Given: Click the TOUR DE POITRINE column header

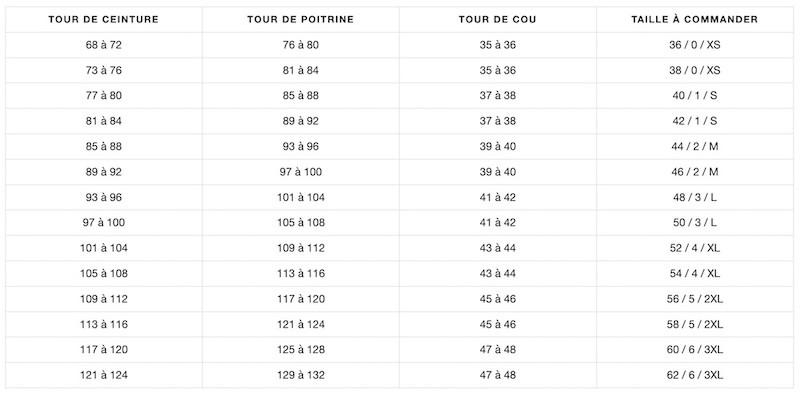Looking at the screenshot, I should pos(301,20).
